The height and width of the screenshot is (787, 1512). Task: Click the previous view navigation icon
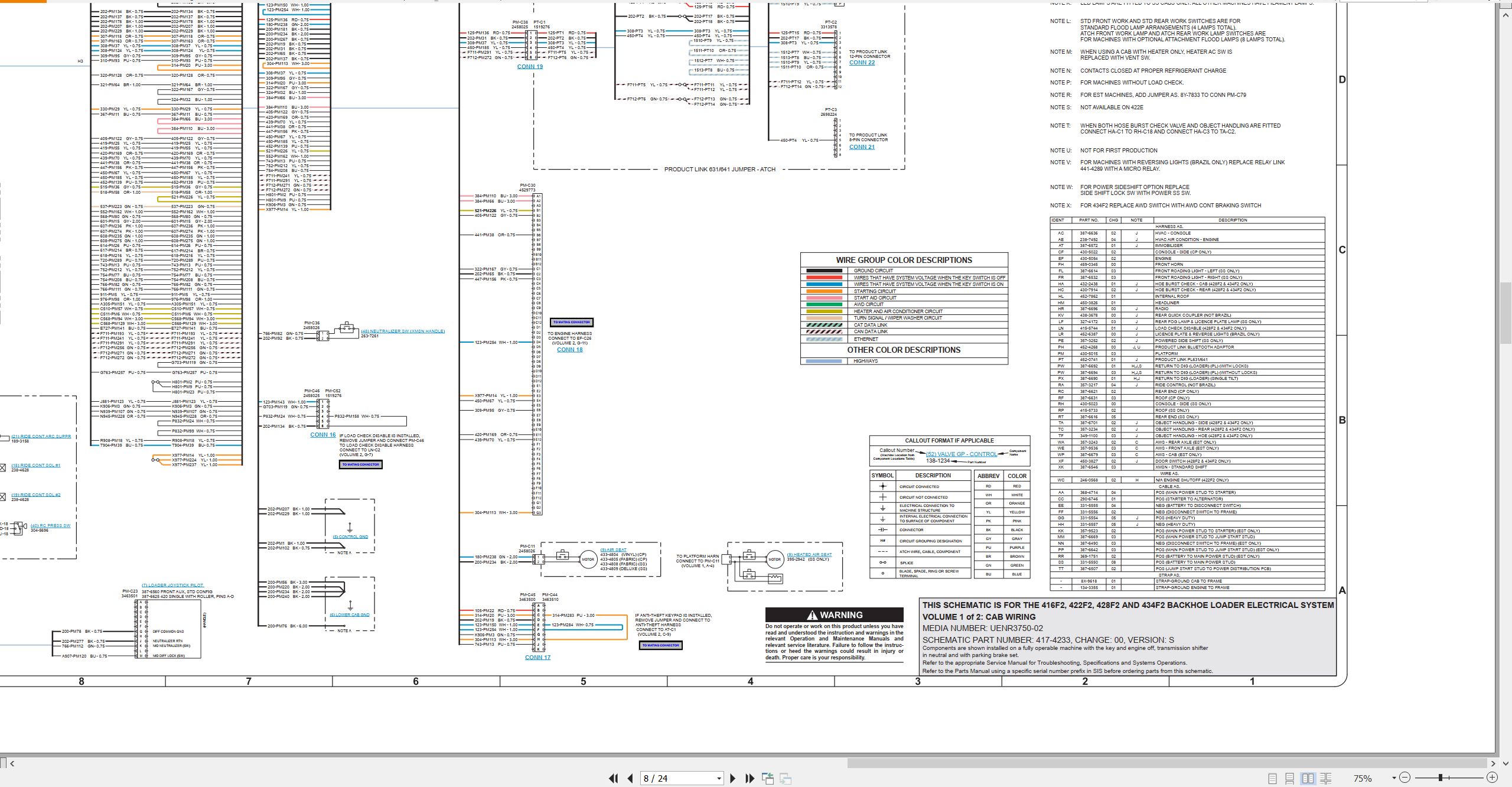pos(768,778)
